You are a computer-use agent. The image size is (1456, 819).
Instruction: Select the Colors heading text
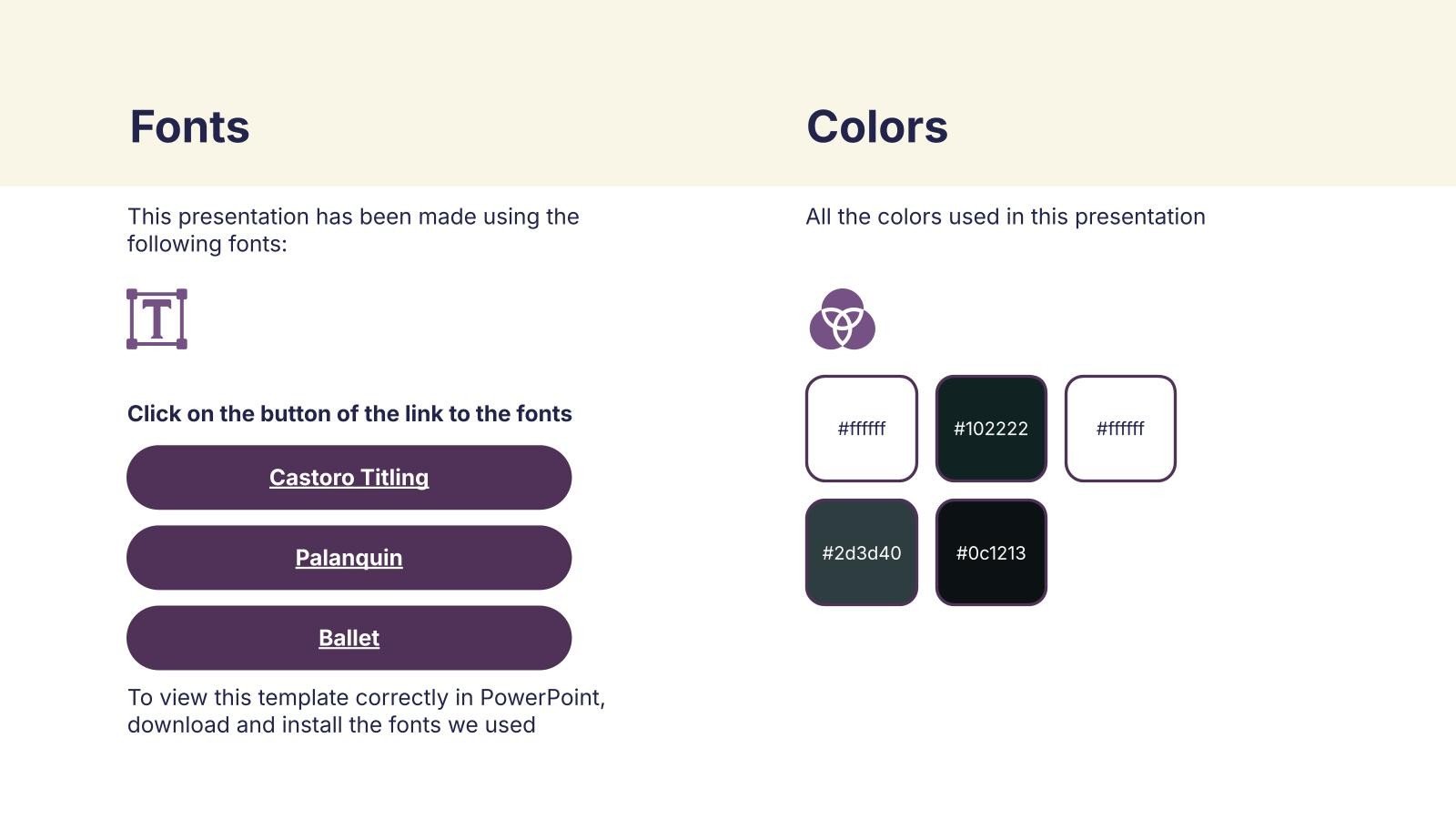click(x=877, y=126)
